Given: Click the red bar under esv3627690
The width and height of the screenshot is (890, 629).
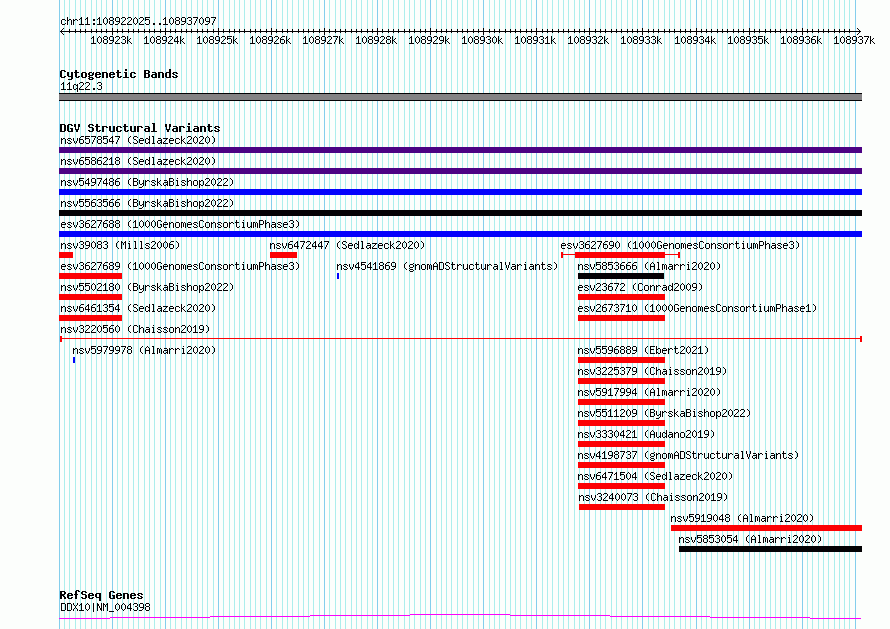Looking at the screenshot, I should tap(620, 255).
